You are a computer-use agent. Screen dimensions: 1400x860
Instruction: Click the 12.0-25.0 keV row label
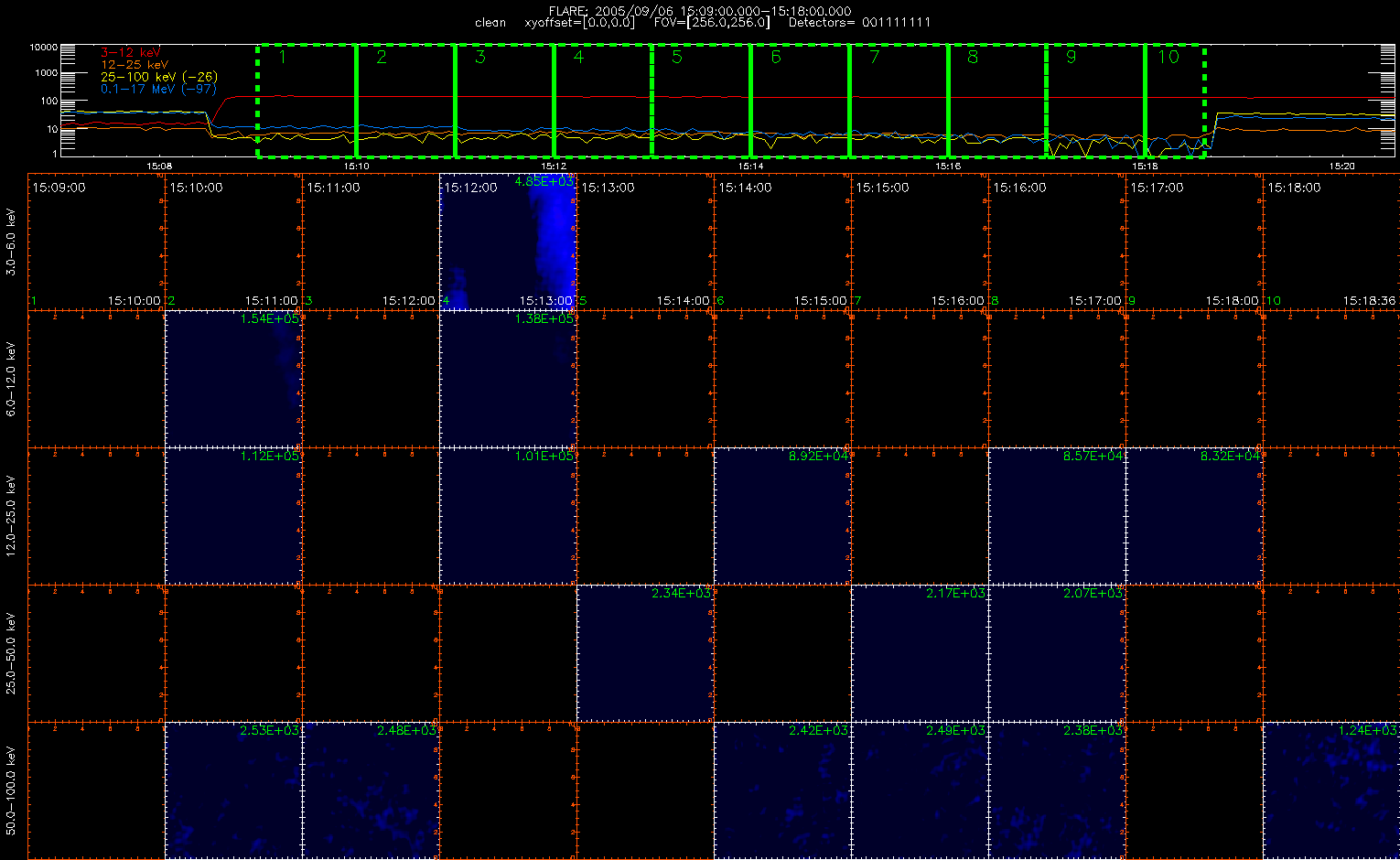tap(11, 516)
